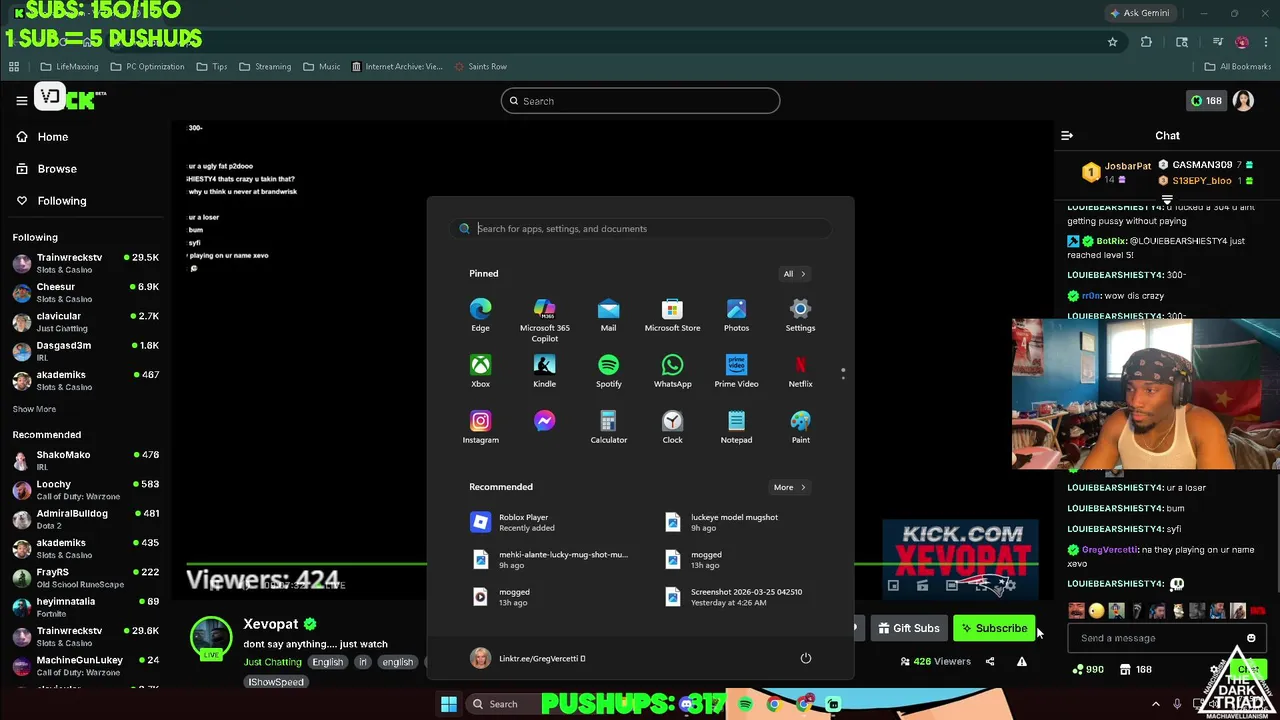Open Chrome three-dot menu

point(1265,42)
